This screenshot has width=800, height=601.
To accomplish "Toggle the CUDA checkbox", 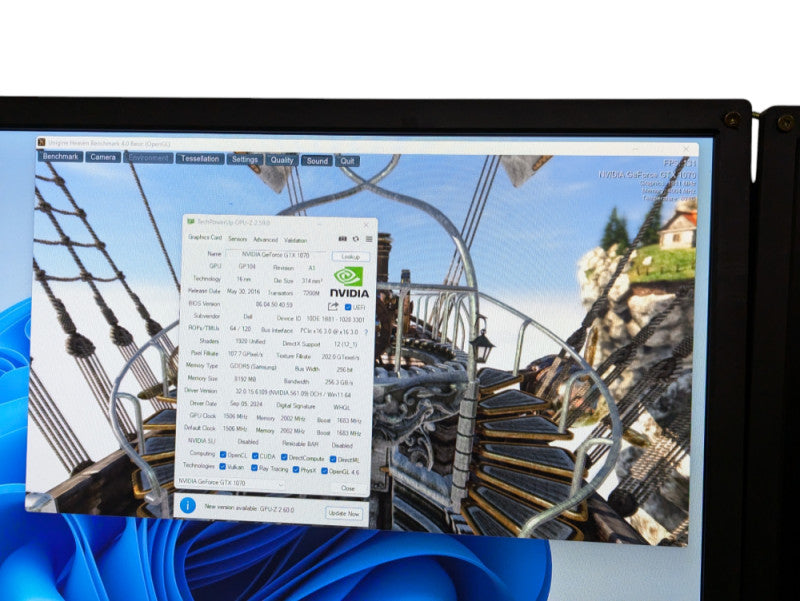I will [255, 456].
